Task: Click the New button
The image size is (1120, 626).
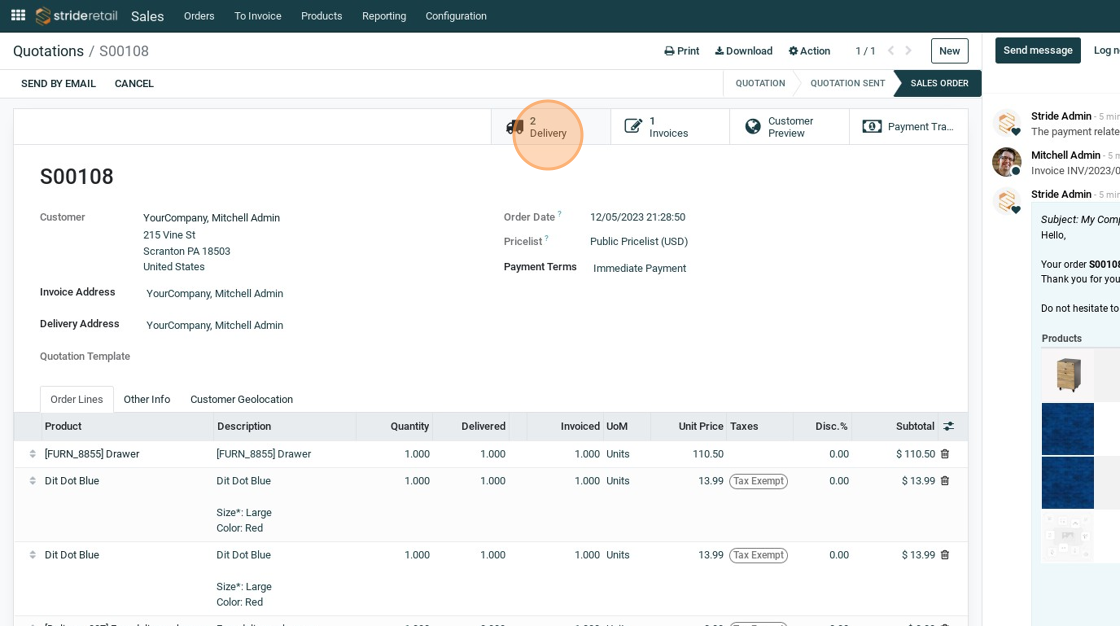Action: [949, 51]
